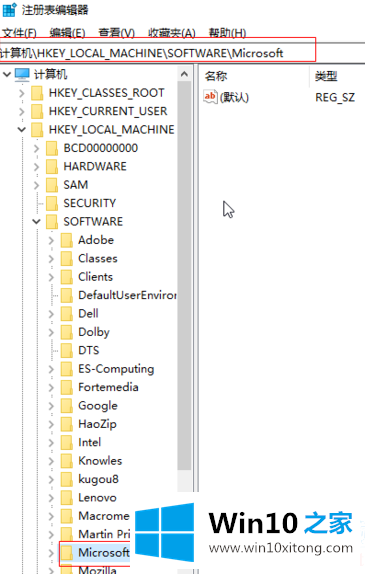Collapse the 计算机 root node
Screen dimensions: 365x574
tap(7, 75)
